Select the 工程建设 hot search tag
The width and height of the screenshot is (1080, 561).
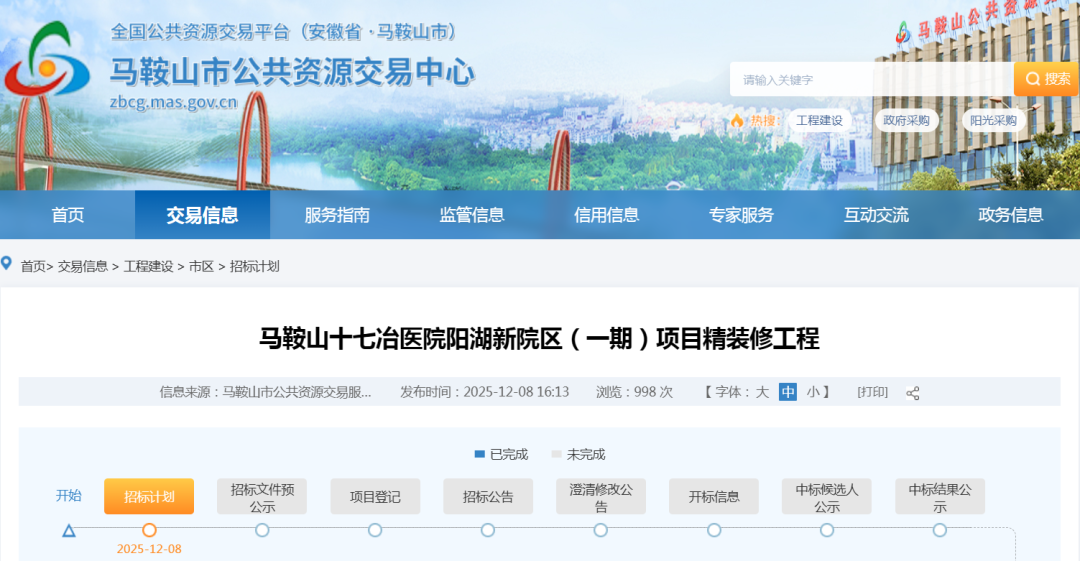(820, 121)
